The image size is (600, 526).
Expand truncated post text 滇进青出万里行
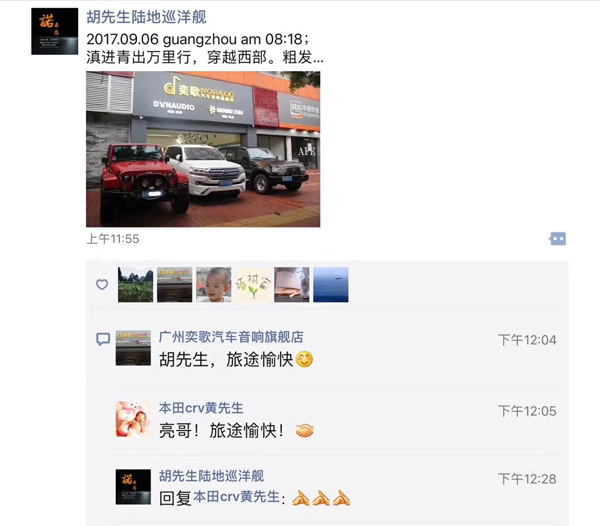(x=205, y=57)
